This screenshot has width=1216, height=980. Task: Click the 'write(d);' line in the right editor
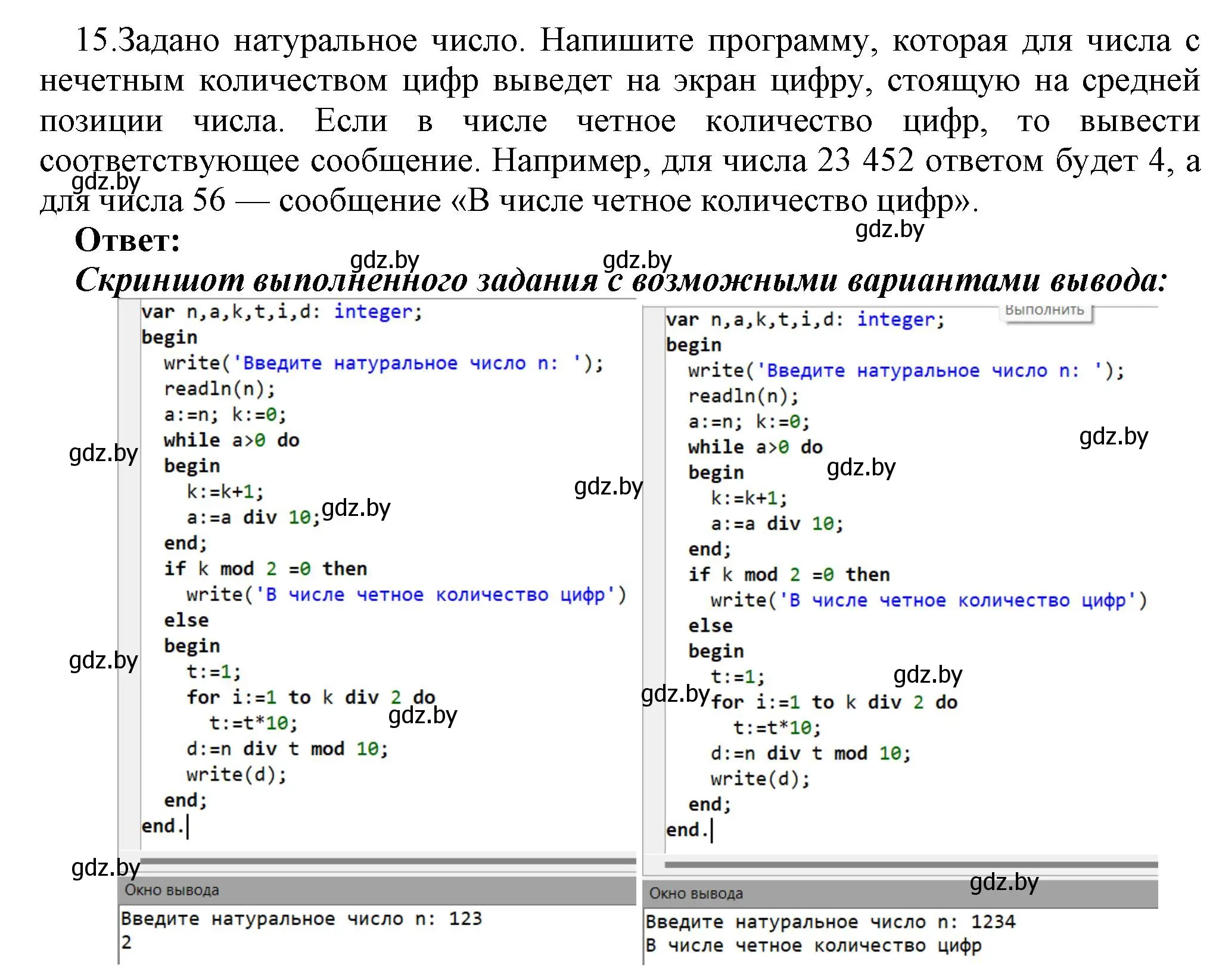[x=760, y=779]
